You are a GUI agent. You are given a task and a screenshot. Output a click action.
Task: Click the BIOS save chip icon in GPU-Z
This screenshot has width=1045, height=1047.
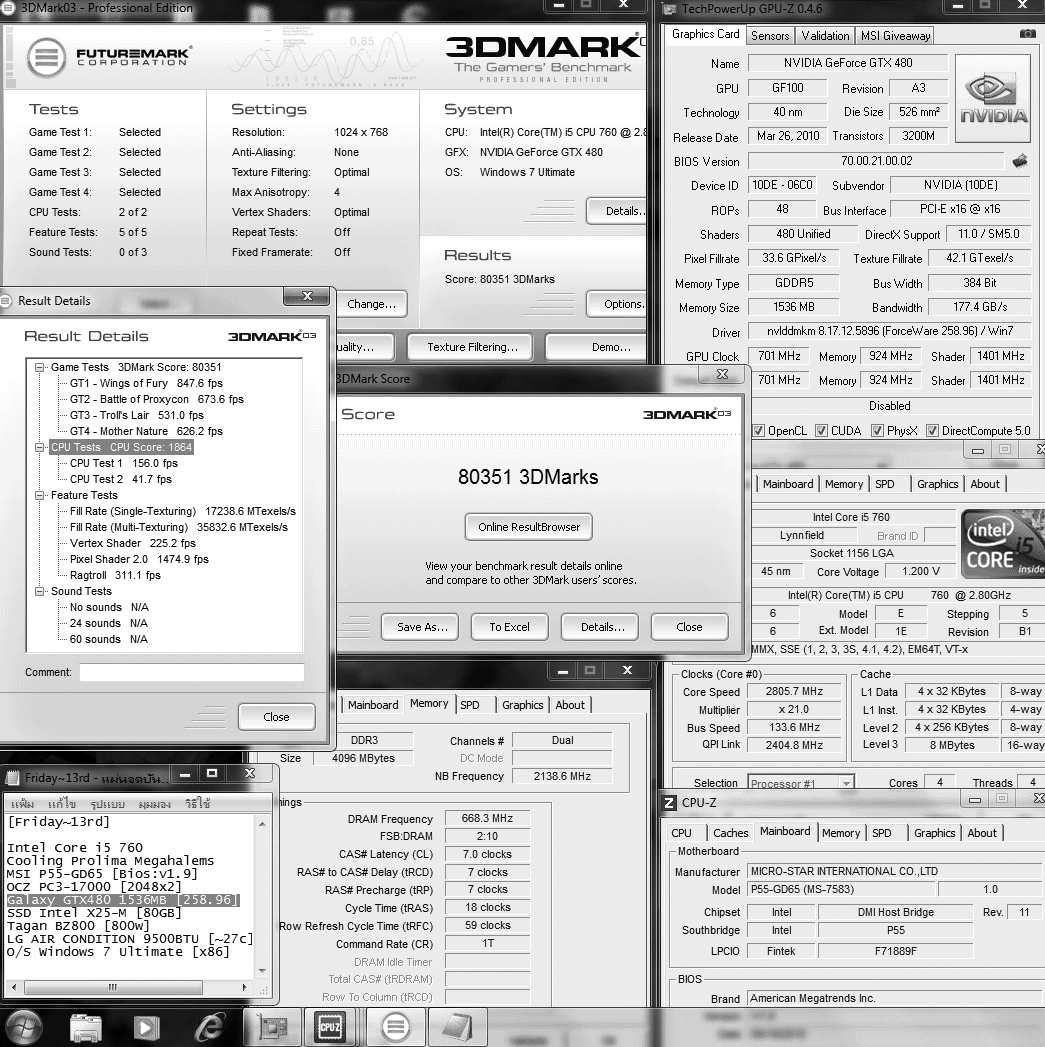[x=1020, y=161]
